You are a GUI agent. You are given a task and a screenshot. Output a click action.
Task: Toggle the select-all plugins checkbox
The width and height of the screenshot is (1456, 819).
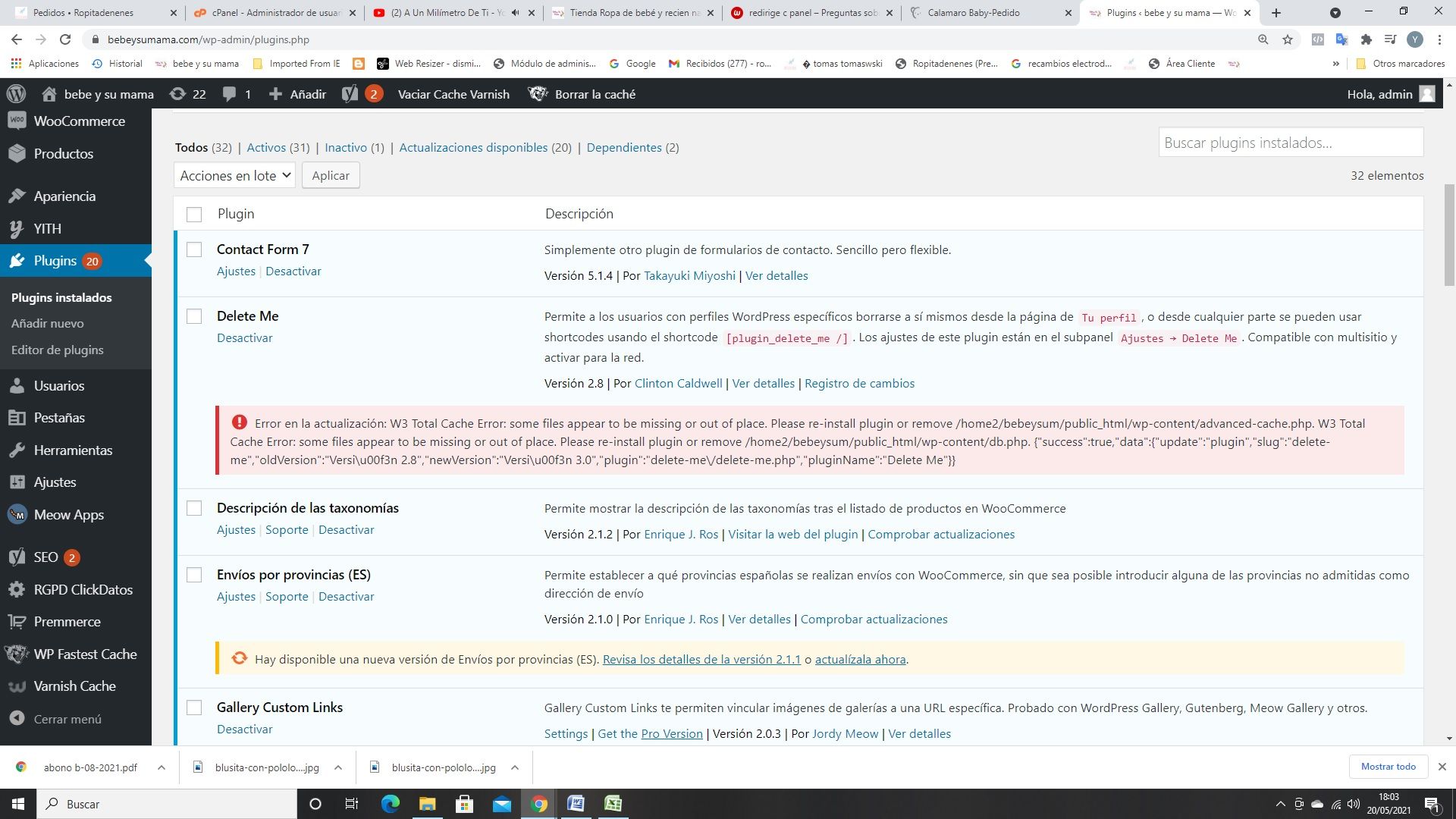coord(194,215)
